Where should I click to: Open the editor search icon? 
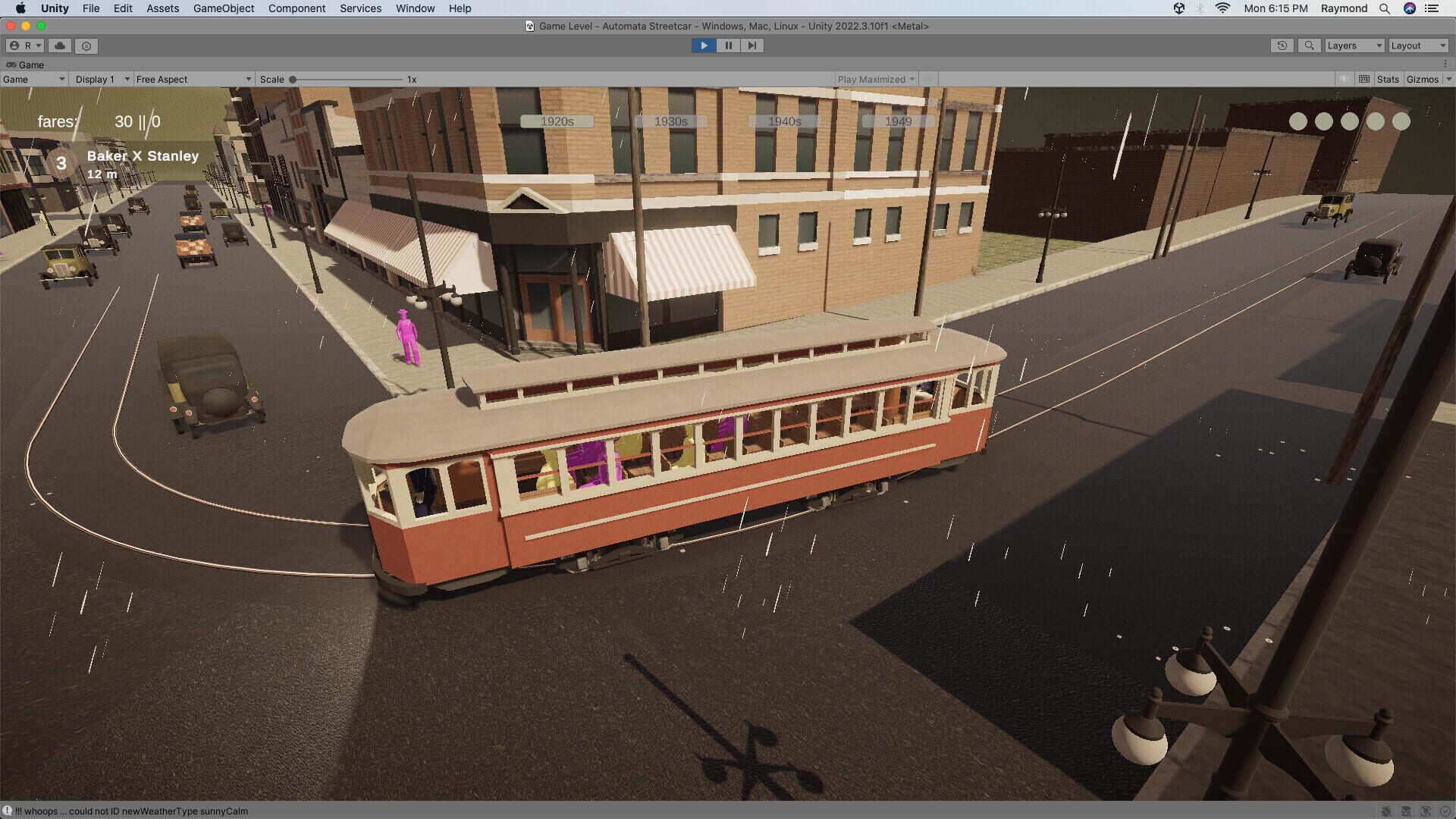[x=1310, y=45]
